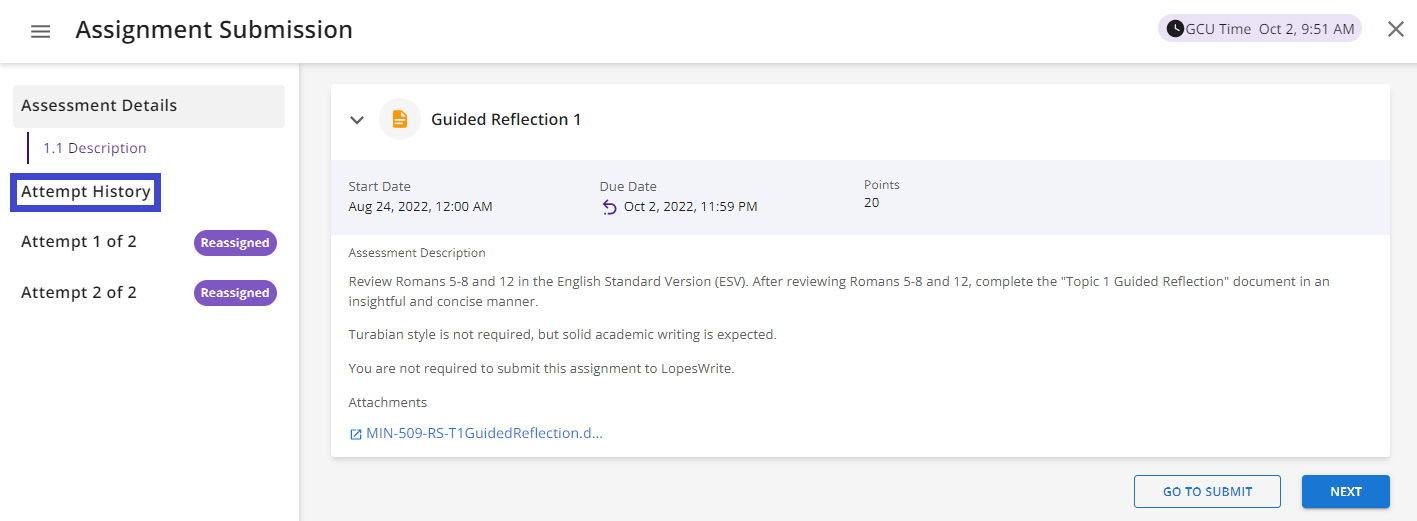This screenshot has width=1417, height=521.
Task: Click the external link icon before attachment name
Action: tap(356, 434)
